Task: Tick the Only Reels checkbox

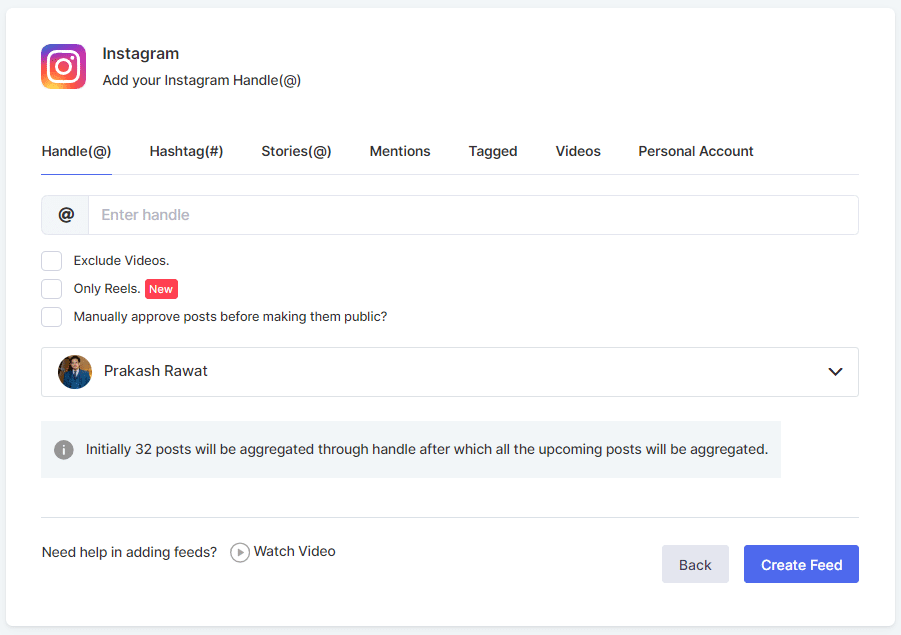Action: (52, 289)
